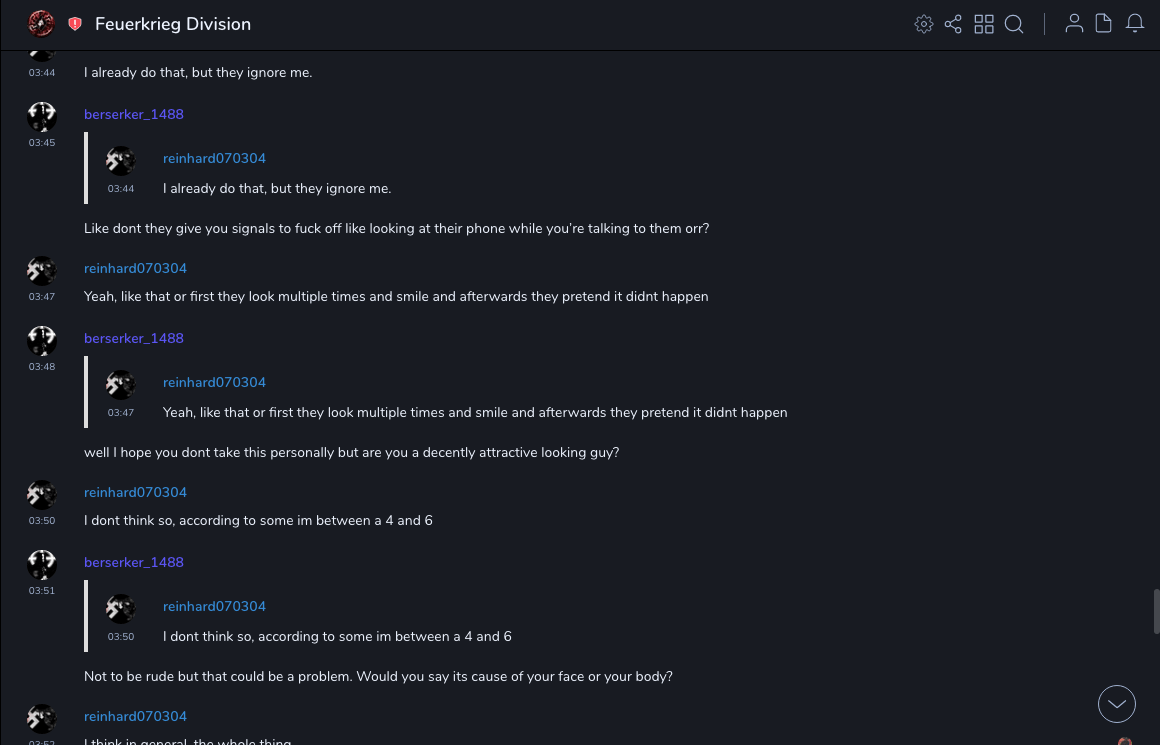Image resolution: width=1160 pixels, height=745 pixels.
Task: Click the vertical scrollbar thumb on the right
Action: pos(1156,611)
